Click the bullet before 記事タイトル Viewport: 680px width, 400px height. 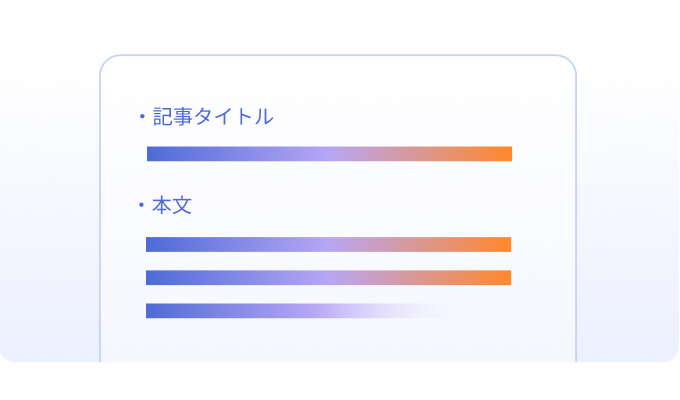(x=142, y=118)
